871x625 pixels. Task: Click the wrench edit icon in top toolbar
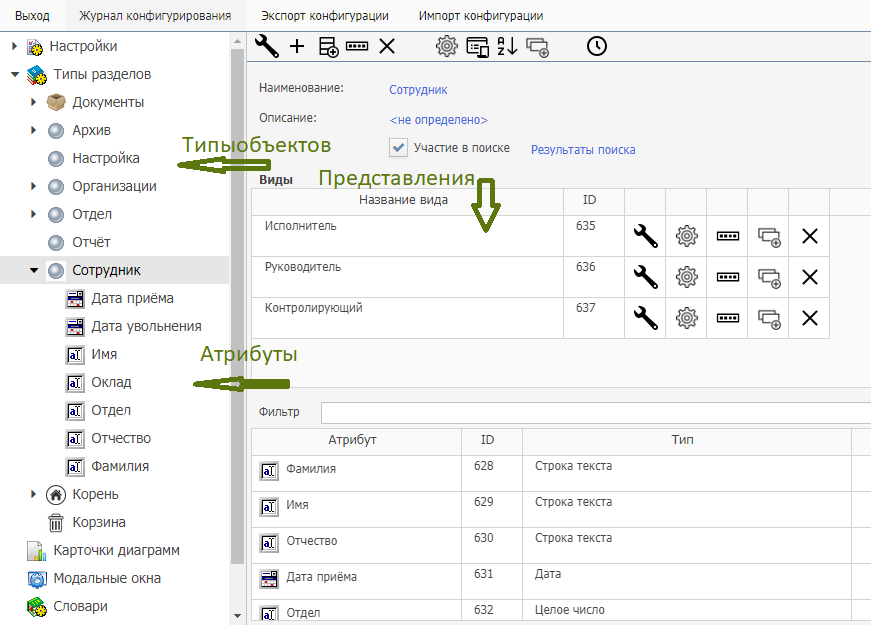pyautogui.click(x=267, y=46)
